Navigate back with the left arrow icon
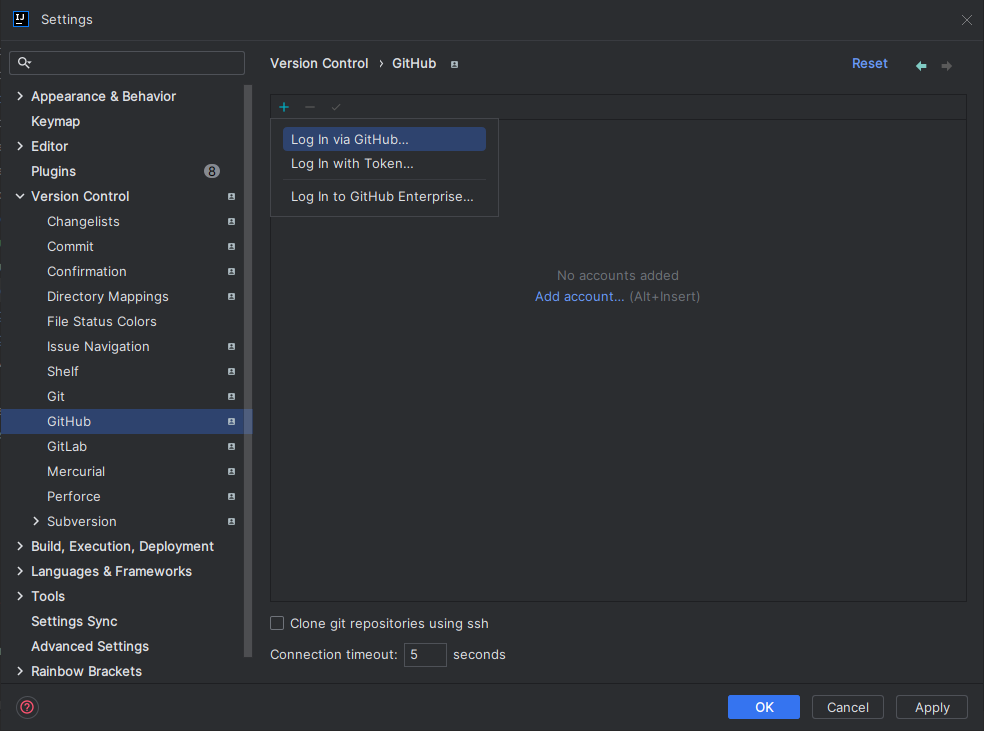The height and width of the screenshot is (731, 984). (x=921, y=65)
